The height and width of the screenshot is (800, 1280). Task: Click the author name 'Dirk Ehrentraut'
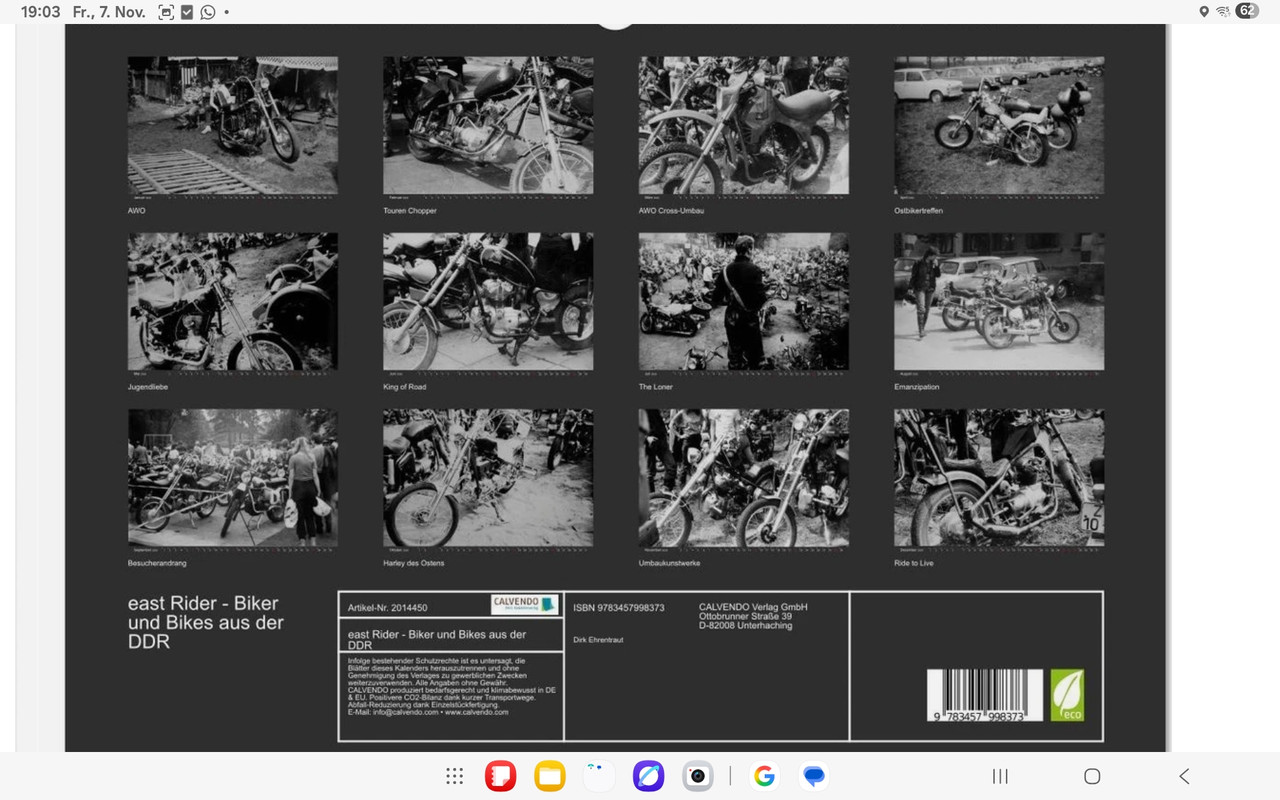(x=598, y=639)
